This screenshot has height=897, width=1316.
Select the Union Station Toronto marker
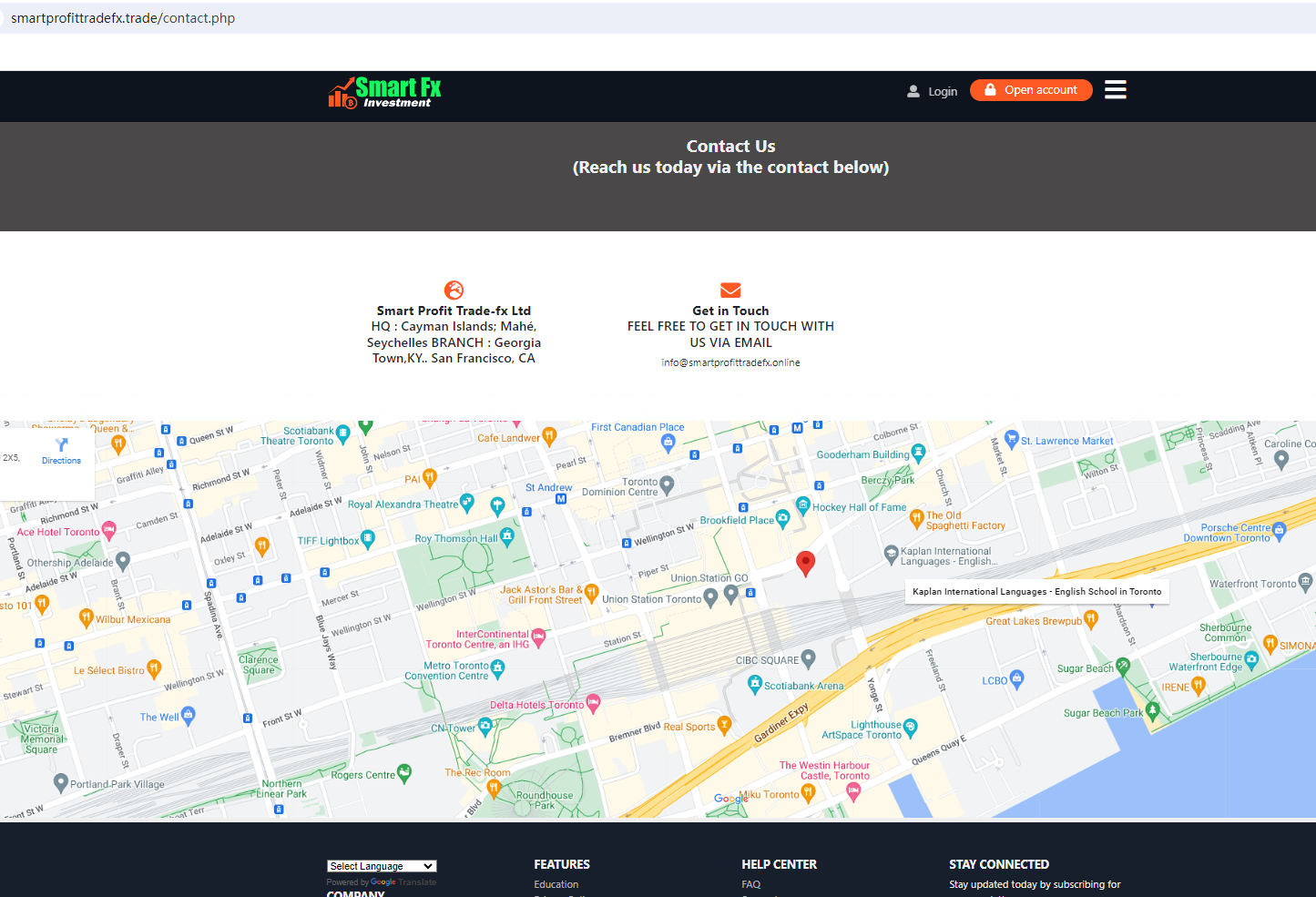coord(710,598)
